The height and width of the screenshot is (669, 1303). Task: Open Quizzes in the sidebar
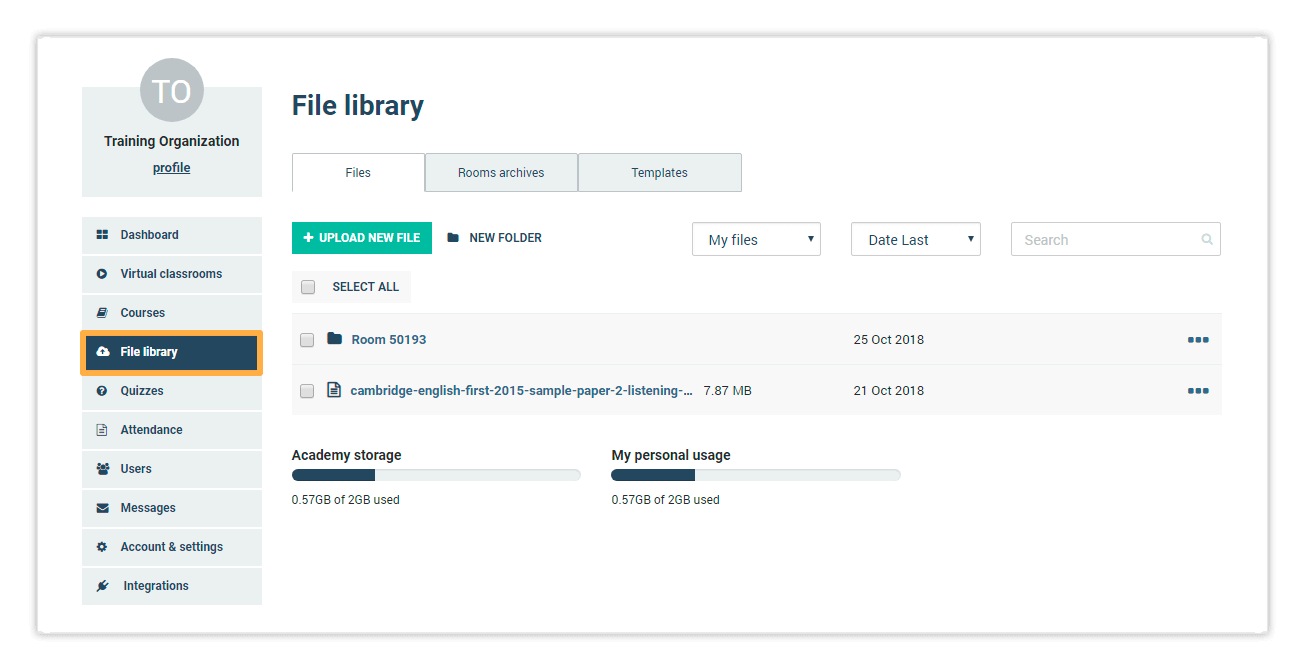pyautogui.click(x=172, y=391)
